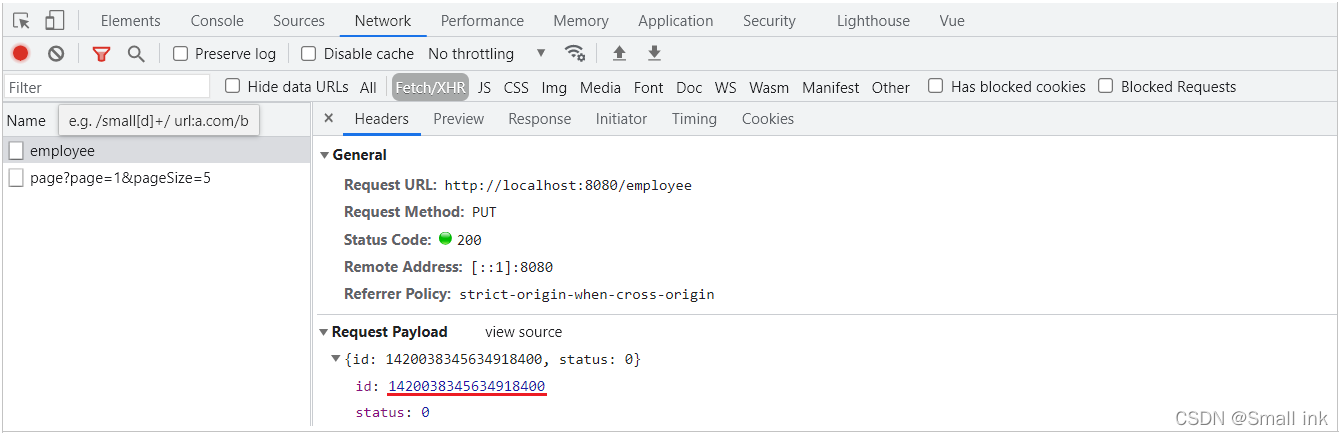
Task: Filter requests by Media
Action: tap(600, 87)
